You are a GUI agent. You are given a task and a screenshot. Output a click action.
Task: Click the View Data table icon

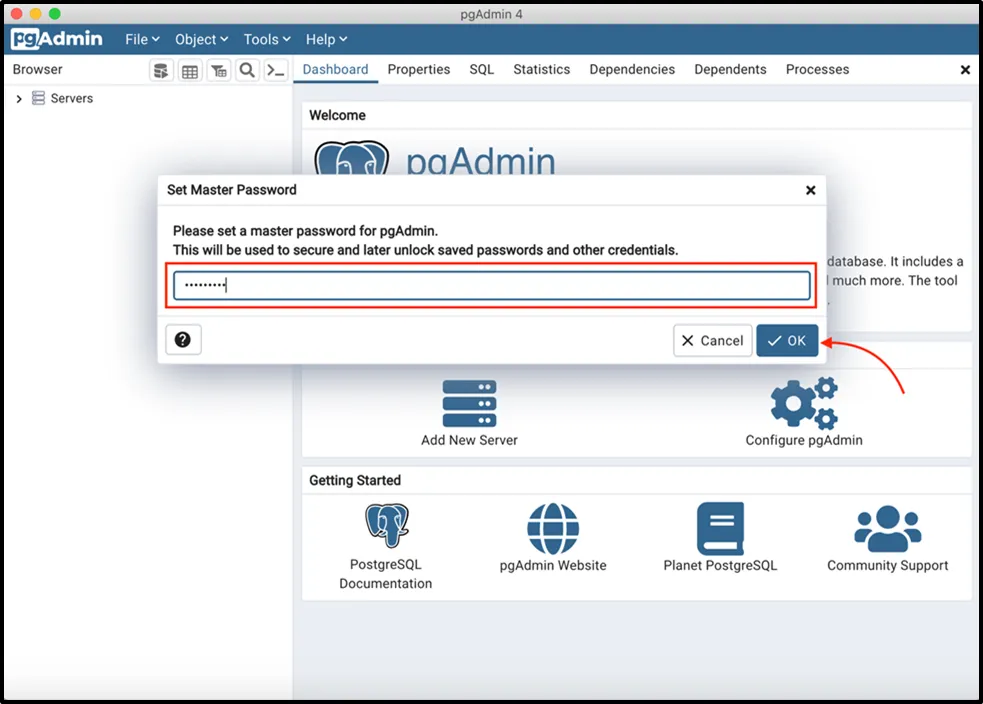189,70
